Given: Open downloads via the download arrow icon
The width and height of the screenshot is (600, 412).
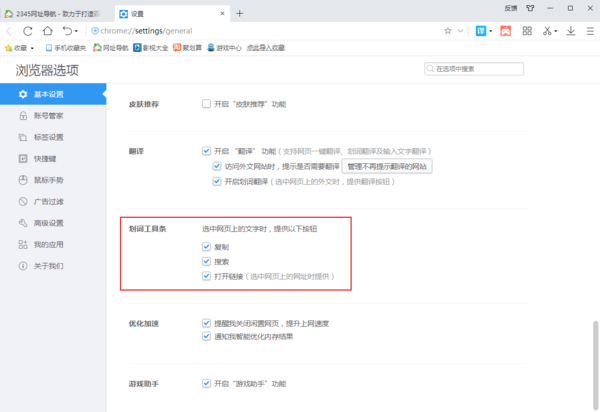Looking at the screenshot, I should [x=571, y=31].
